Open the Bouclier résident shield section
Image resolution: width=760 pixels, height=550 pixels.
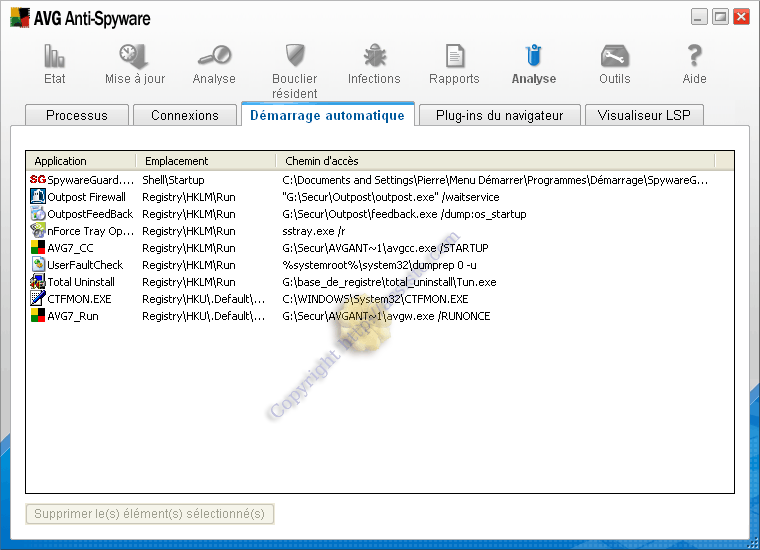click(x=294, y=71)
